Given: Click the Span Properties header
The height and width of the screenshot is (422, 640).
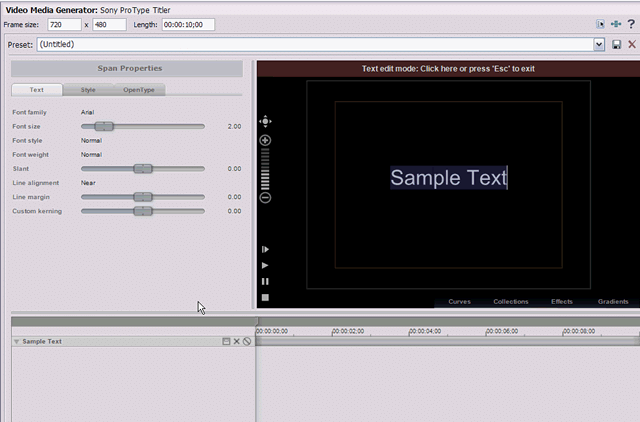Looking at the screenshot, I should tap(127, 69).
